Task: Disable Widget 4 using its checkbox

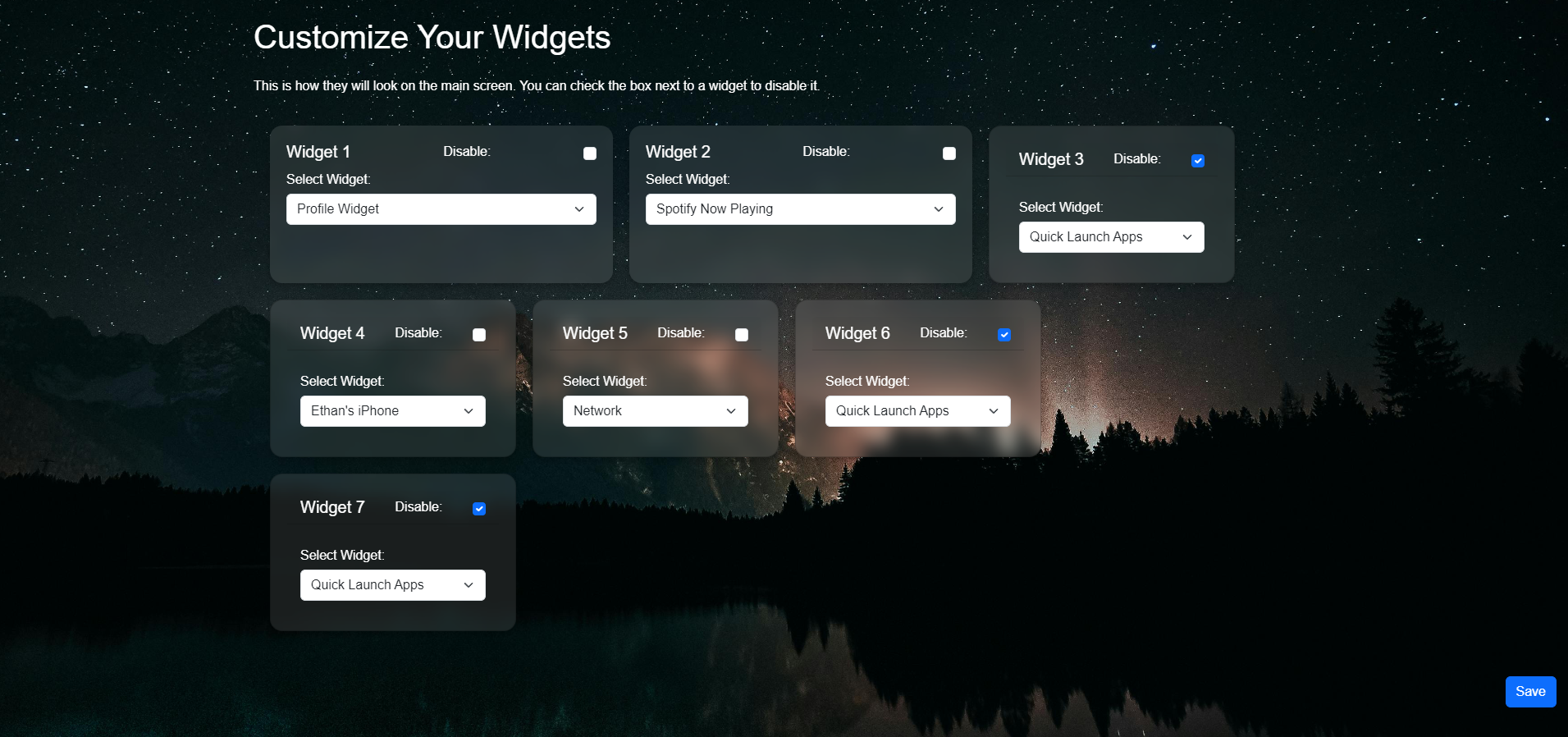Action: [479, 335]
